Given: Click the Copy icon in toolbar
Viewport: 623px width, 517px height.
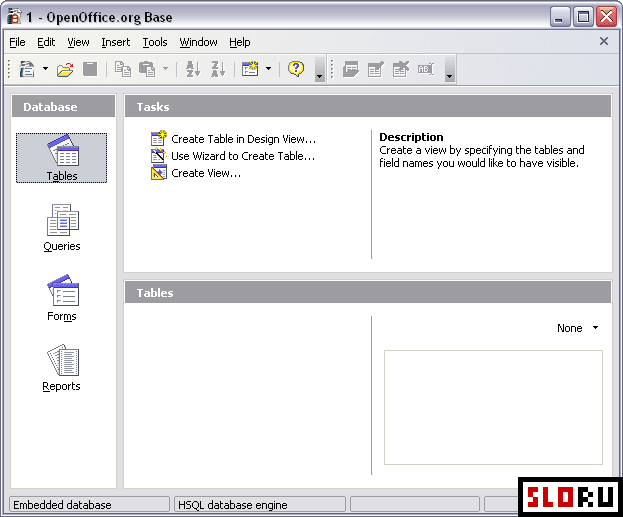Looking at the screenshot, I should tap(123, 69).
